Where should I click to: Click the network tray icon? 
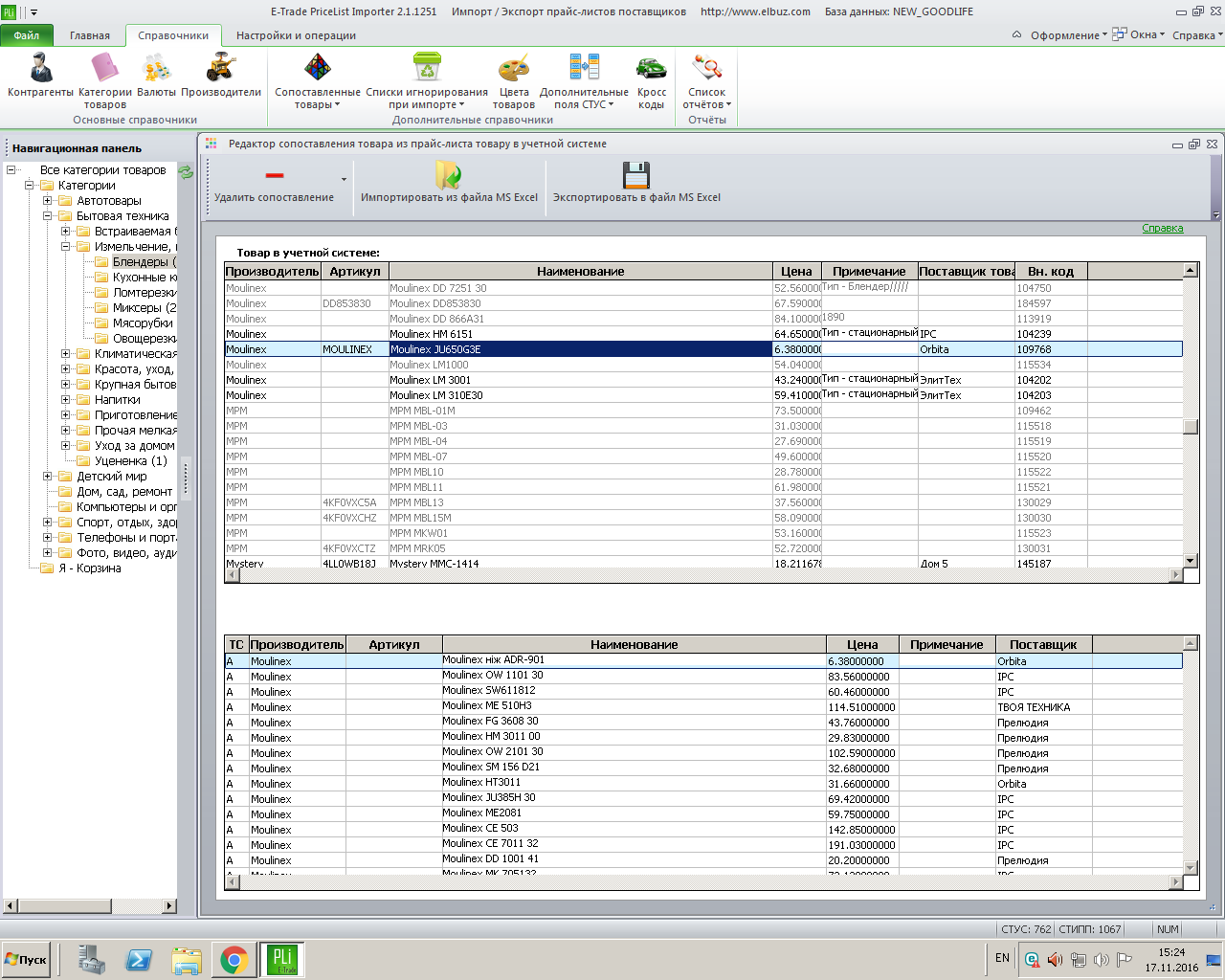1078,959
